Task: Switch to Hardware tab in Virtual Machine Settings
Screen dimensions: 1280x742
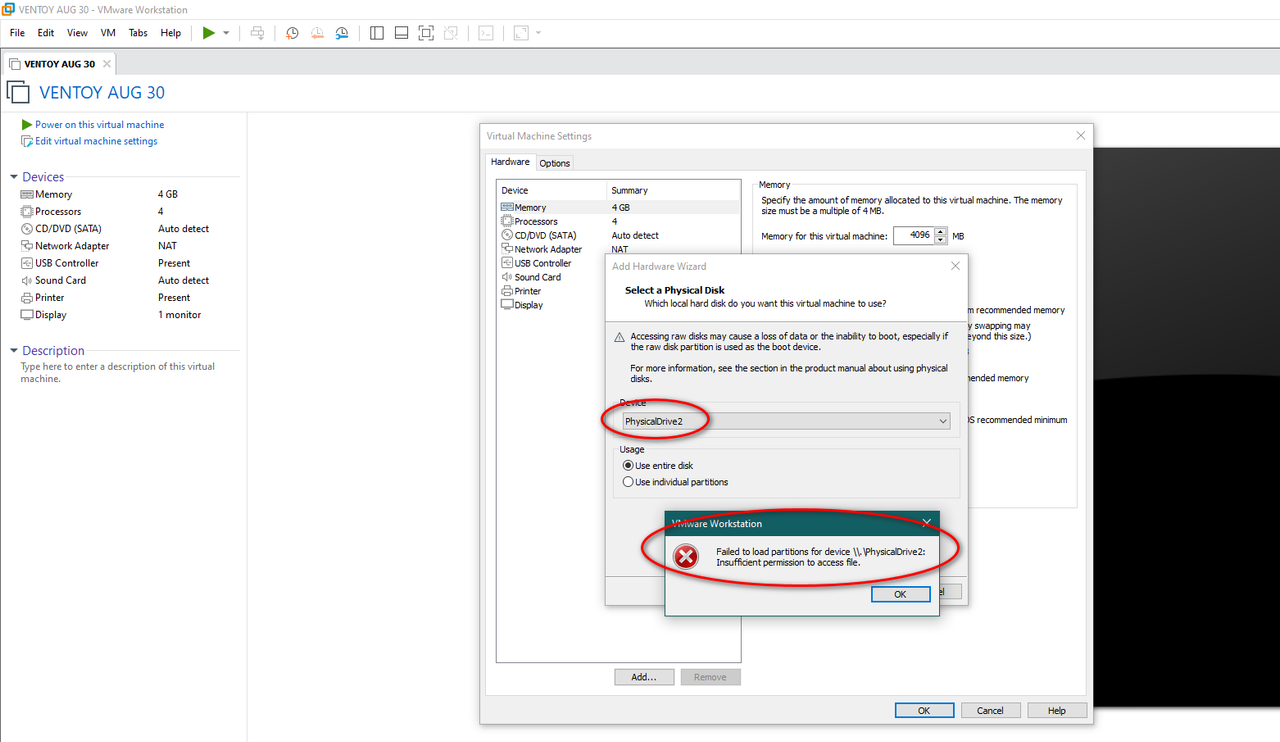Action: [x=510, y=162]
